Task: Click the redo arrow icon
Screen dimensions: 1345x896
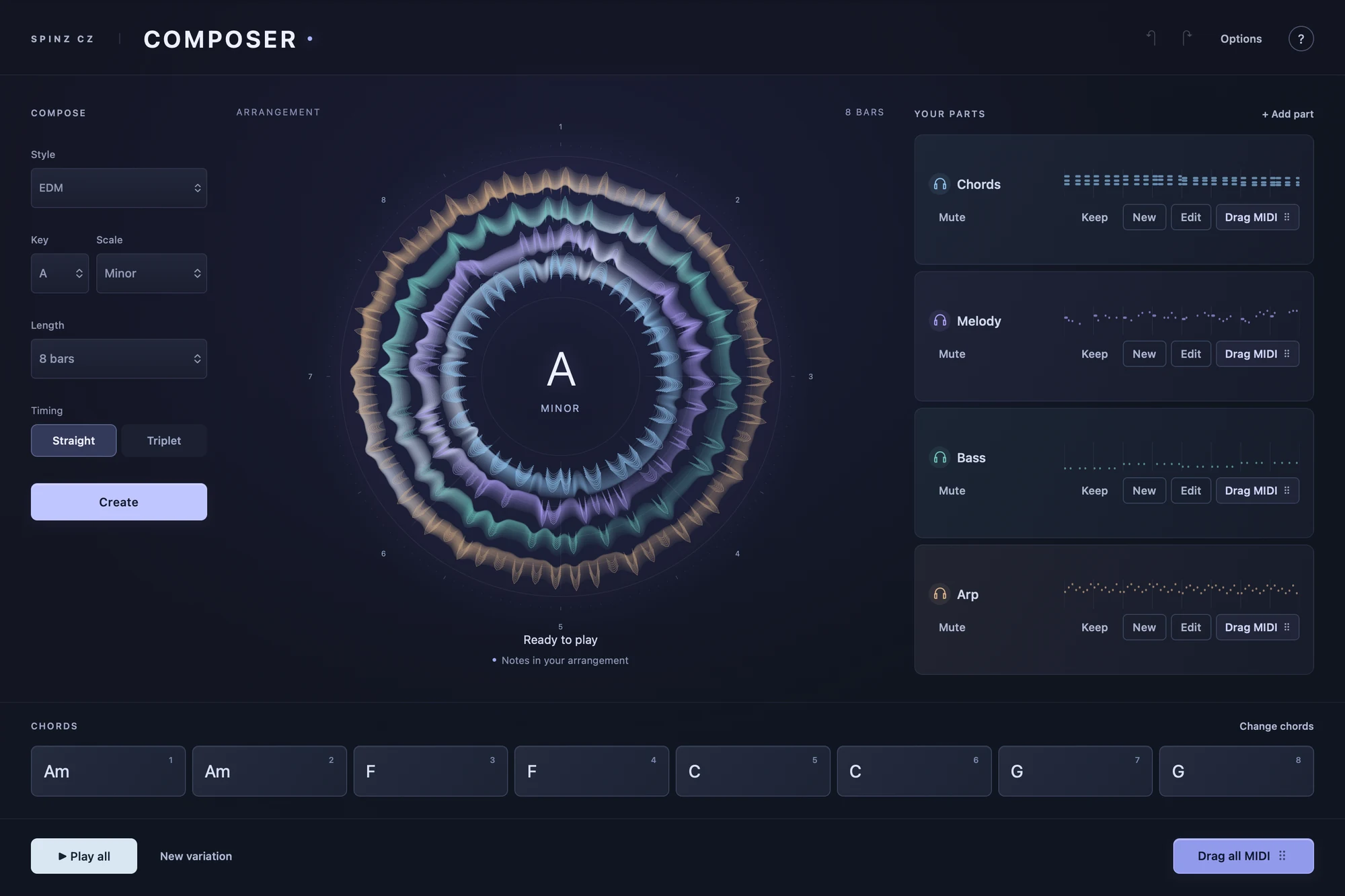Action: click(x=1187, y=38)
